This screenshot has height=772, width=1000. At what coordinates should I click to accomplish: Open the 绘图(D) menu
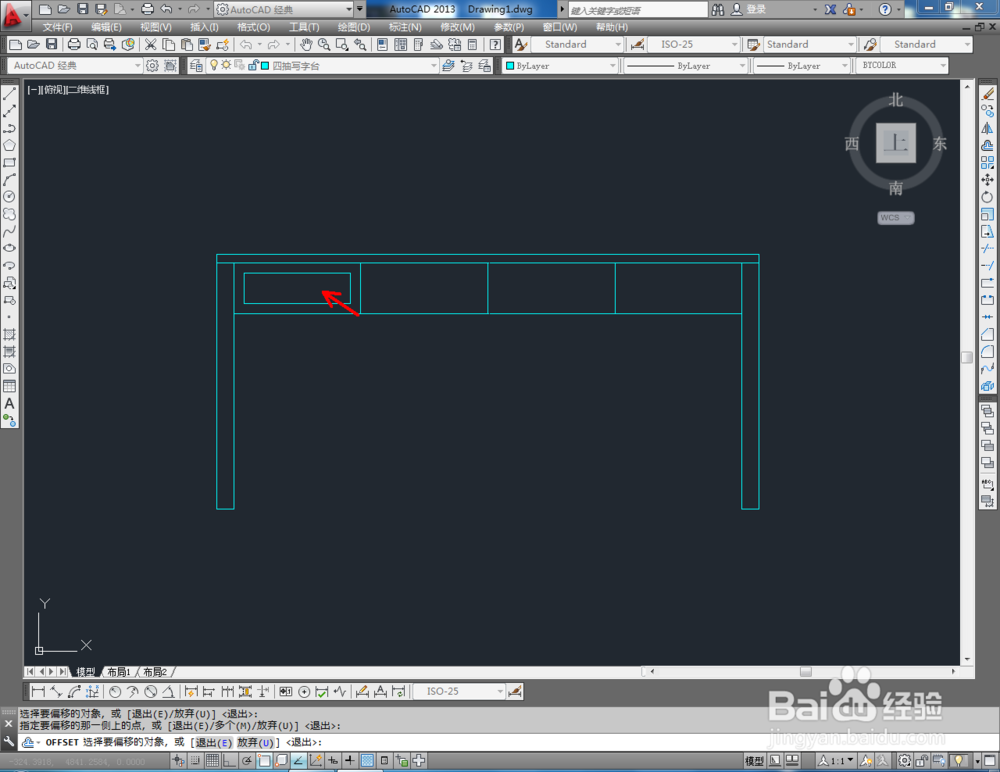click(353, 27)
